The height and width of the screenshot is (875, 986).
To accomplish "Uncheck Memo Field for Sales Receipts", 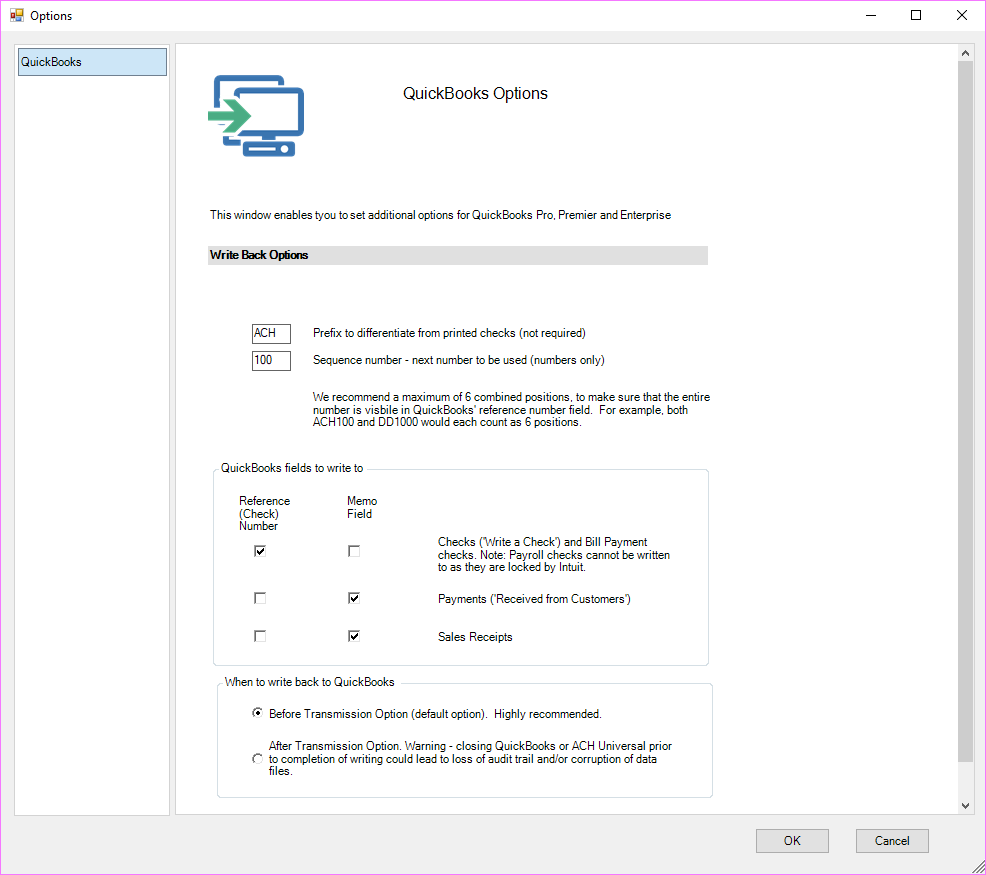I will (x=353, y=635).
